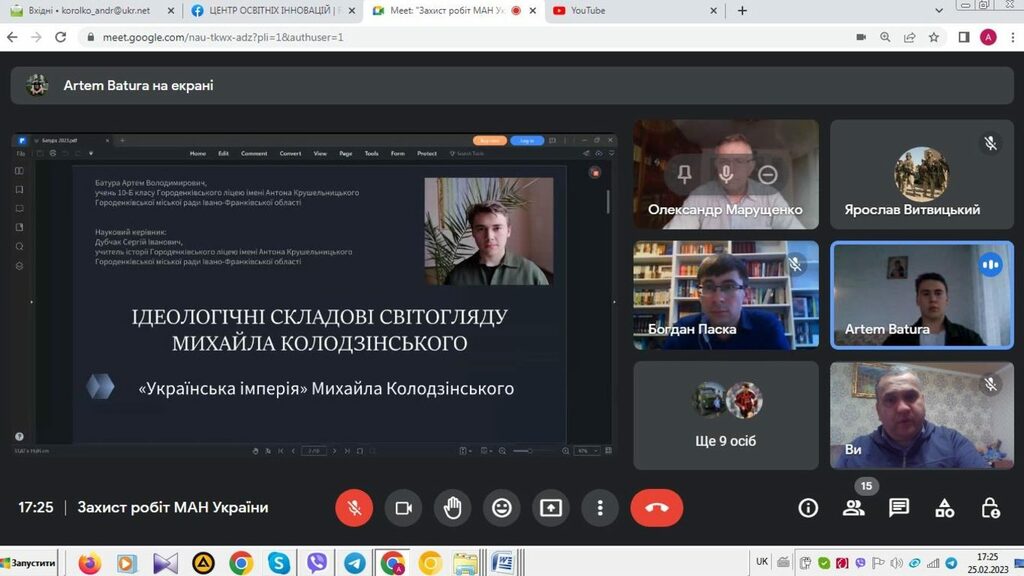Open Telegram from the Windows taskbar

tap(354, 563)
